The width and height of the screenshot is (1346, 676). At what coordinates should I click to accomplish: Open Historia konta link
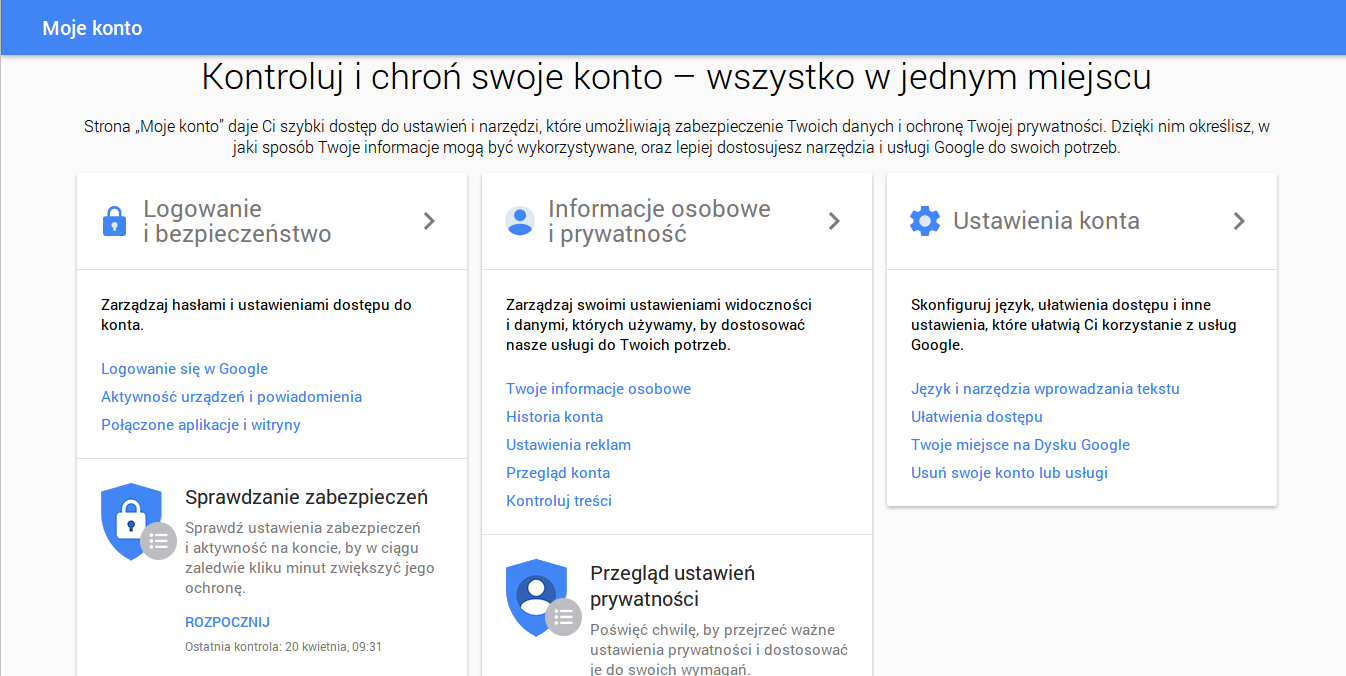tap(554, 417)
